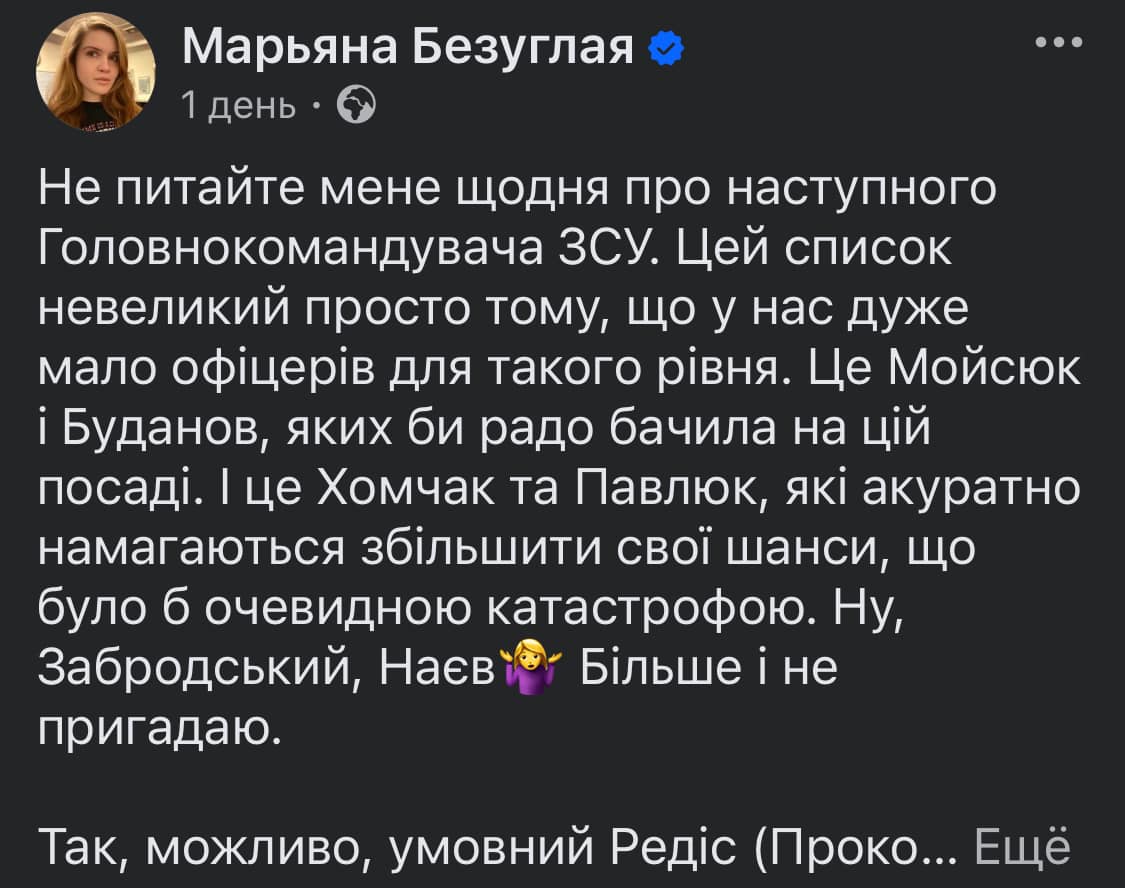
Task: Open Марьяна Безуглая's profile picture
Action: click(95, 71)
